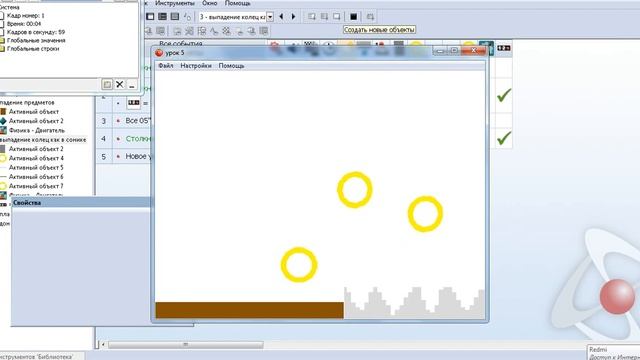The height and width of the screenshot is (360, 640).
Task: Click the X button in debugger panel
Action: pos(119,84)
